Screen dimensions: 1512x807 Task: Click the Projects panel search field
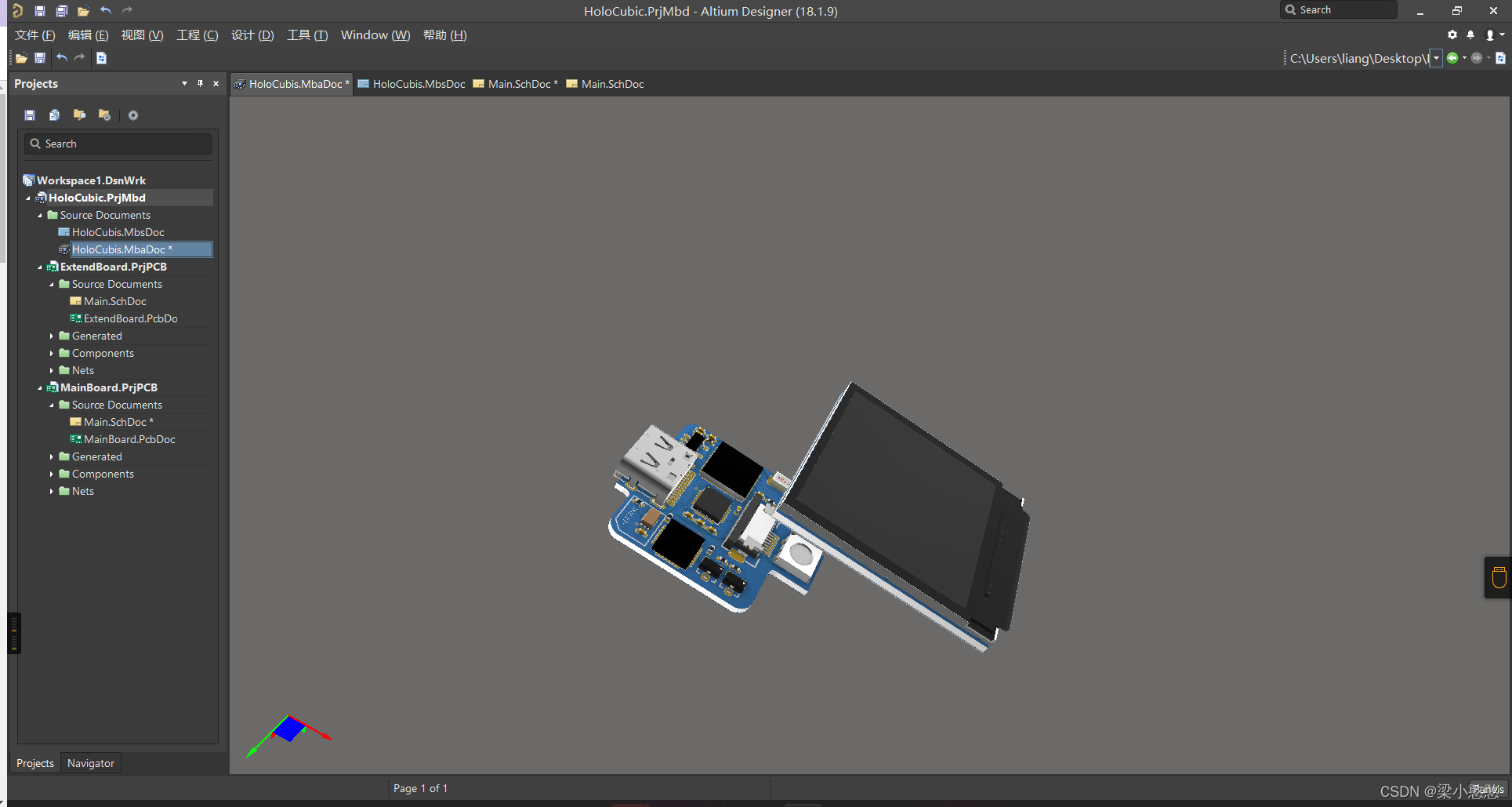[119, 144]
